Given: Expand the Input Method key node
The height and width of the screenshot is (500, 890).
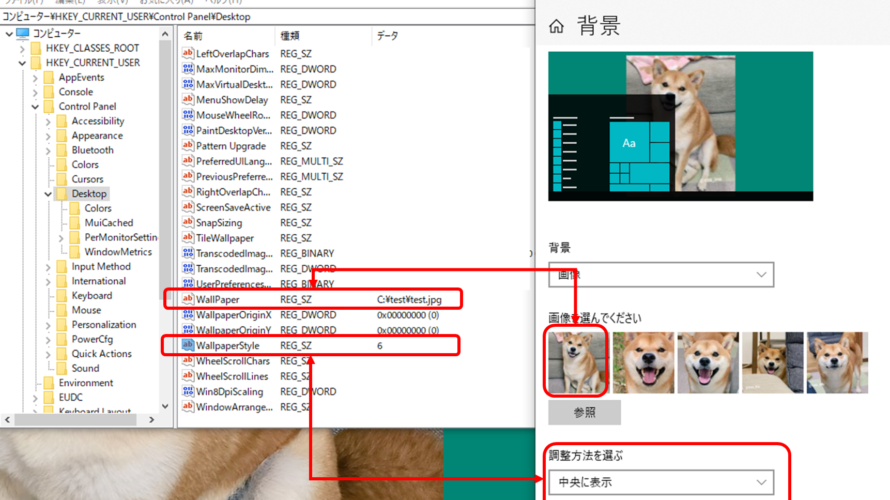Looking at the screenshot, I should click(48, 267).
